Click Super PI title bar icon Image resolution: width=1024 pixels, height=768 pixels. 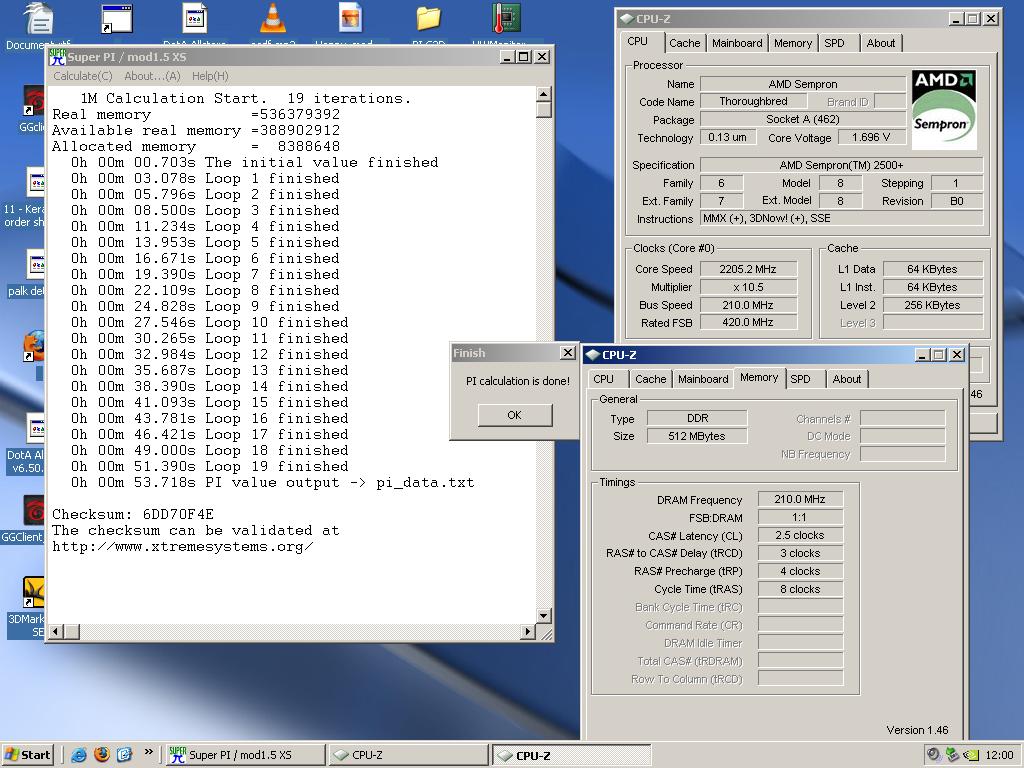click(57, 57)
